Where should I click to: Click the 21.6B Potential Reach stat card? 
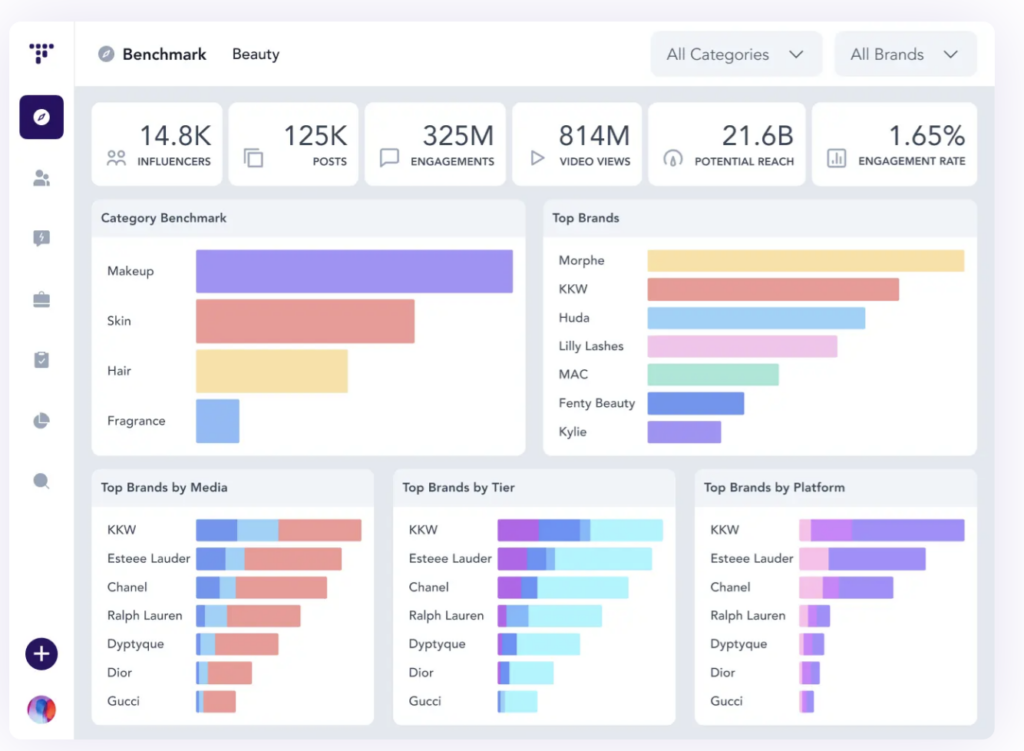(x=726, y=144)
